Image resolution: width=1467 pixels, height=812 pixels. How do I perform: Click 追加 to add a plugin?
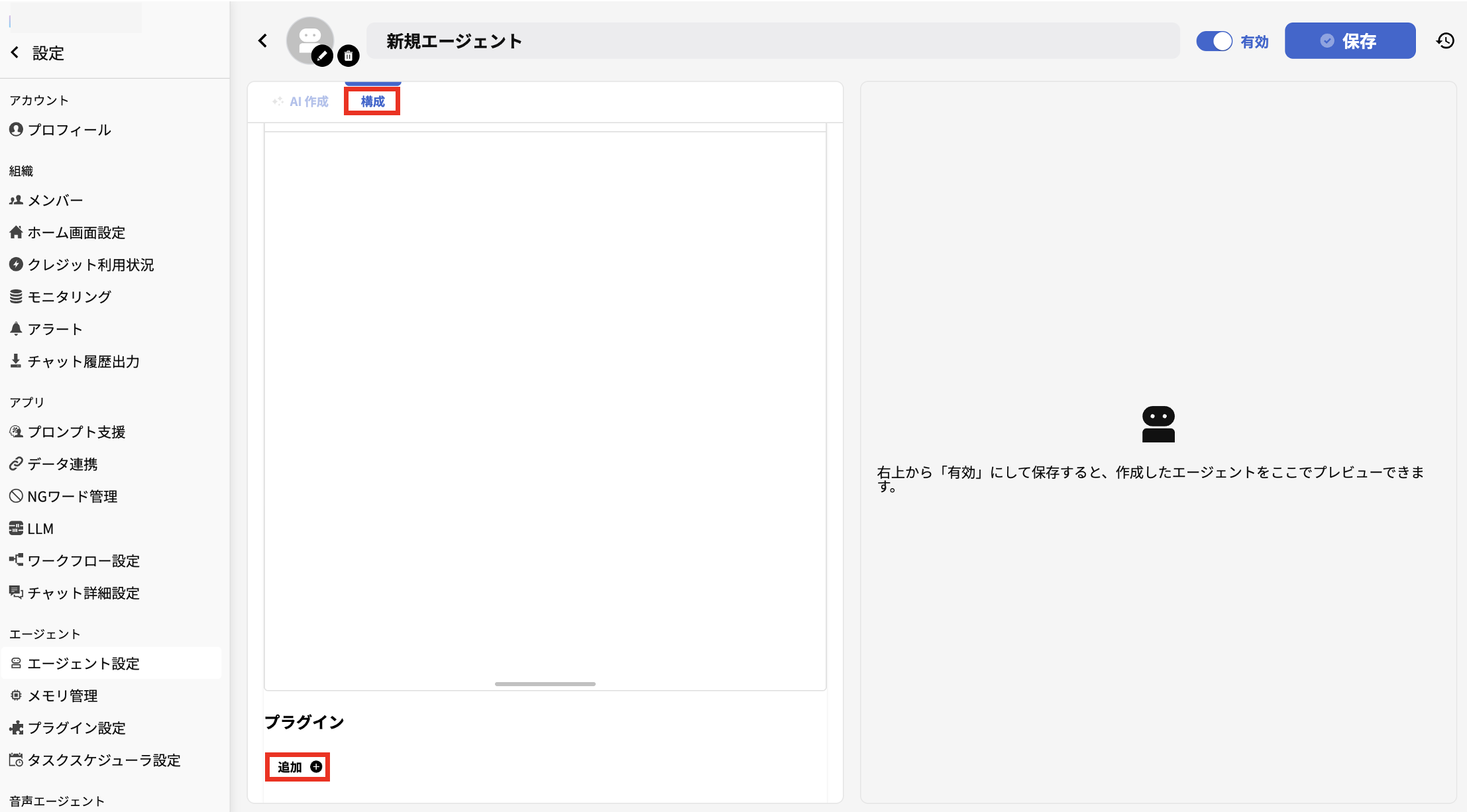tap(297, 766)
